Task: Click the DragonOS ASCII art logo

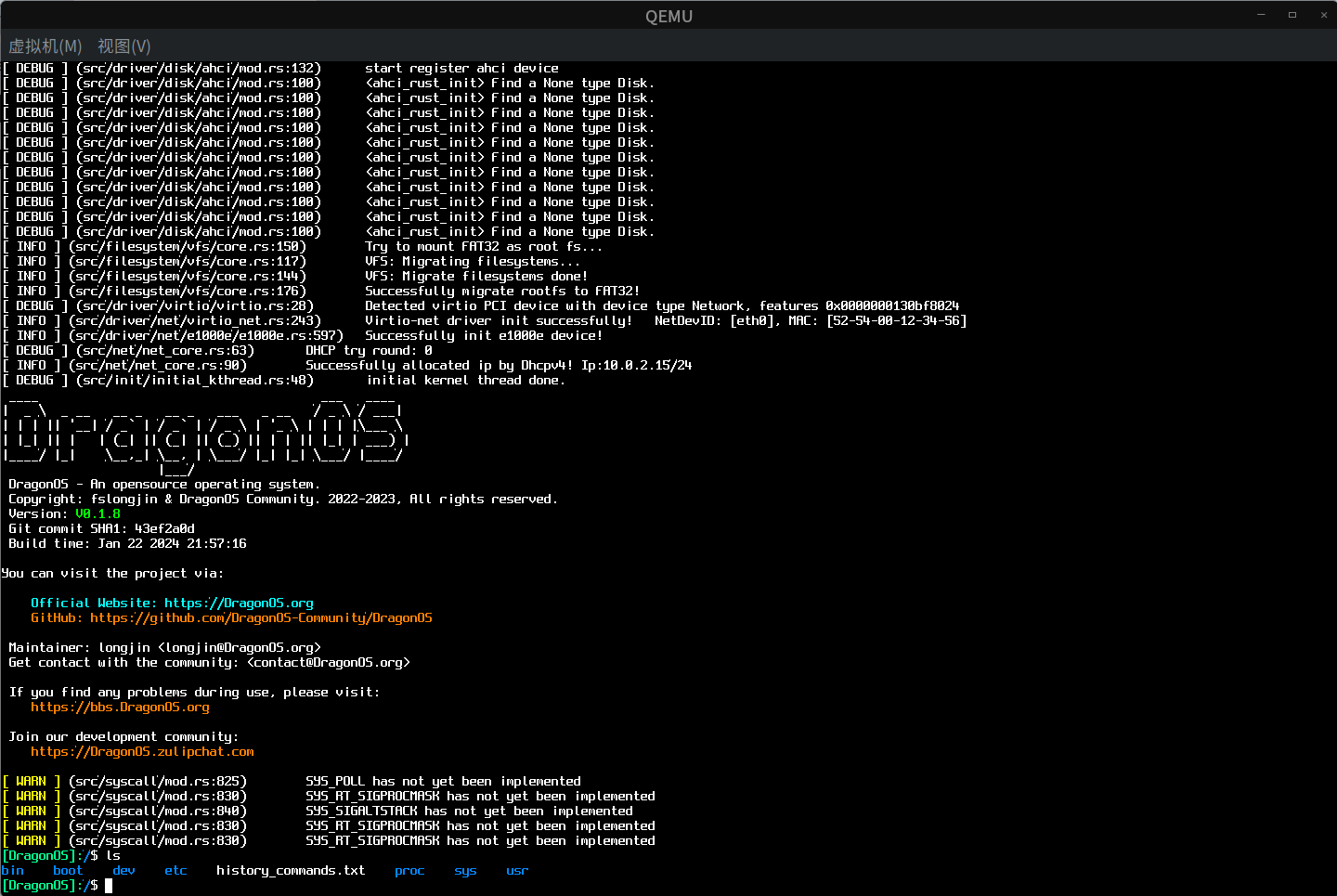Action: (x=204, y=433)
